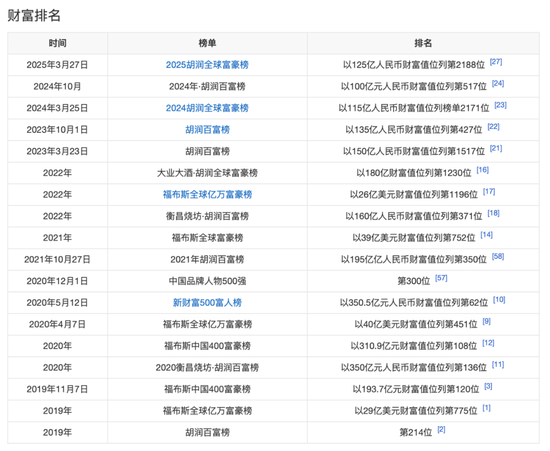Open citation [18] reference
The width and height of the screenshot is (550, 451).
(493, 213)
